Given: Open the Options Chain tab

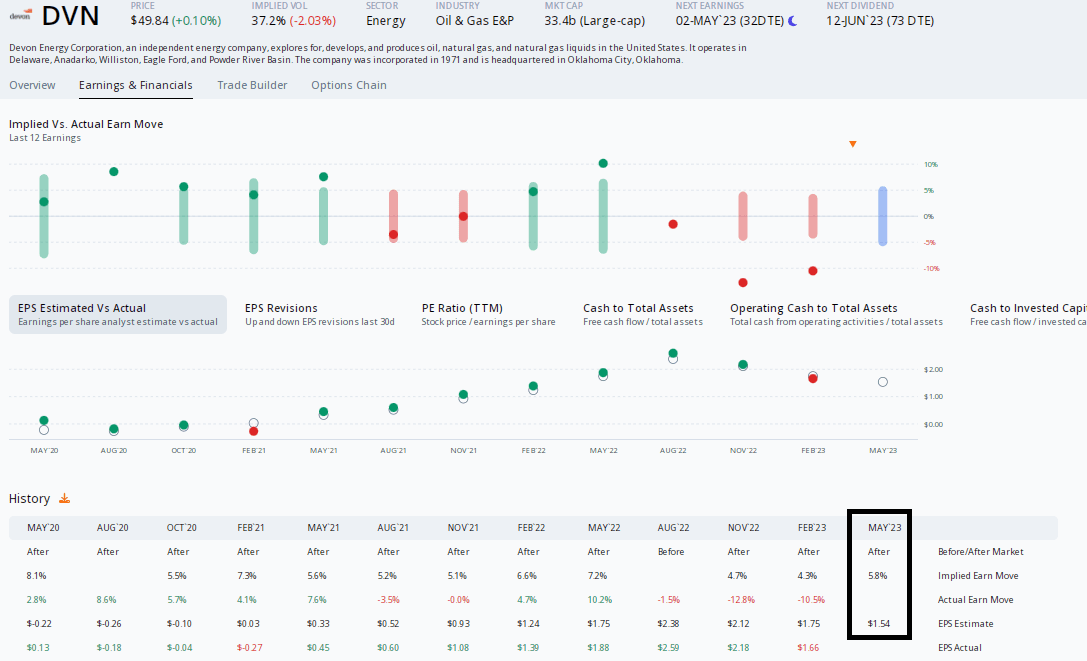Looking at the screenshot, I should tap(349, 85).
